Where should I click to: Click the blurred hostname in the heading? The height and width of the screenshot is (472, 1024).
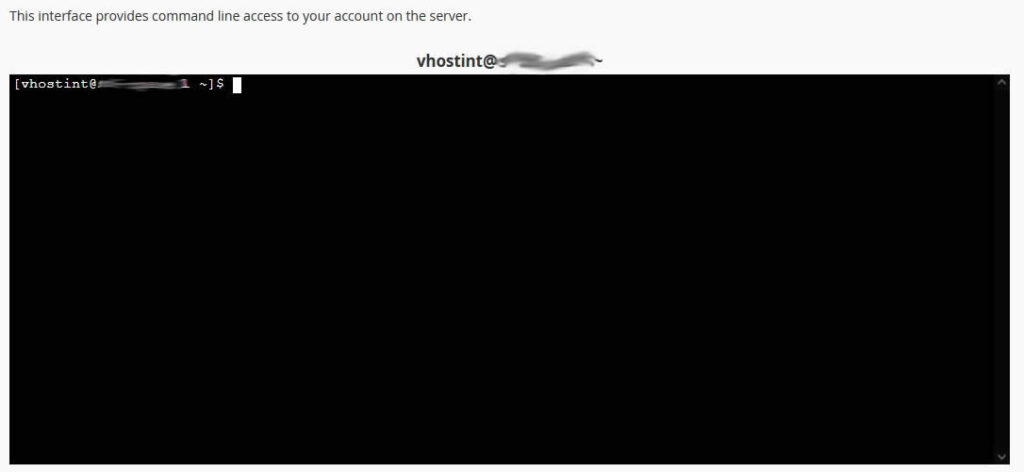(x=547, y=61)
